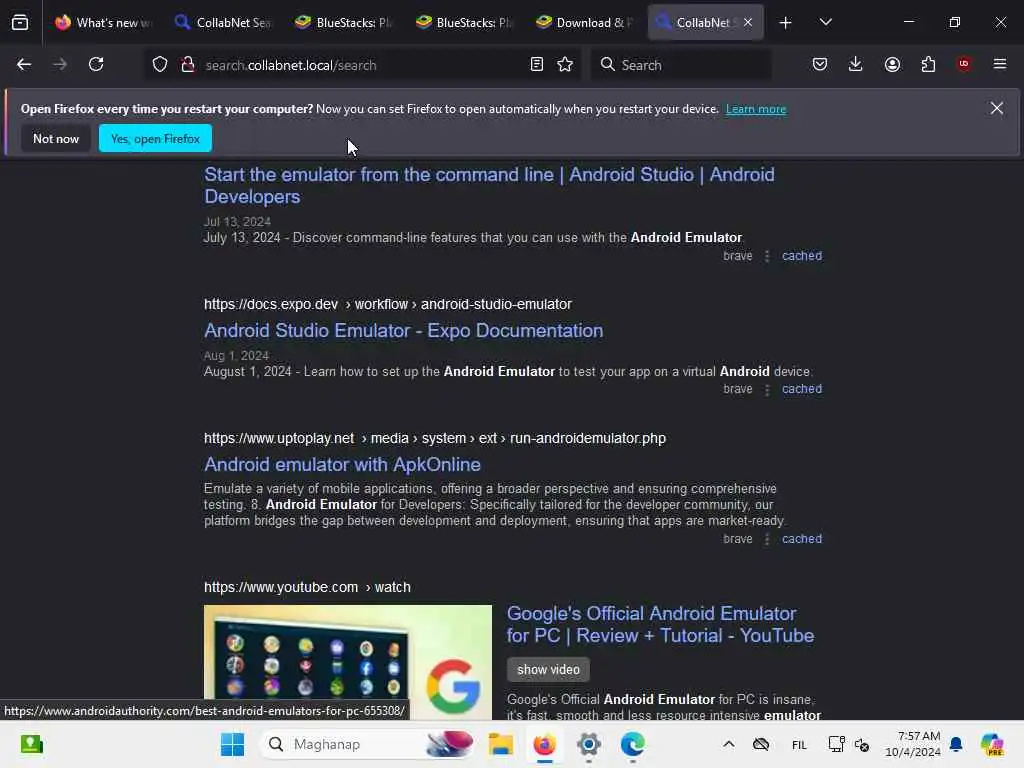Open engine menu dots beside Expo result

[x=767, y=390]
